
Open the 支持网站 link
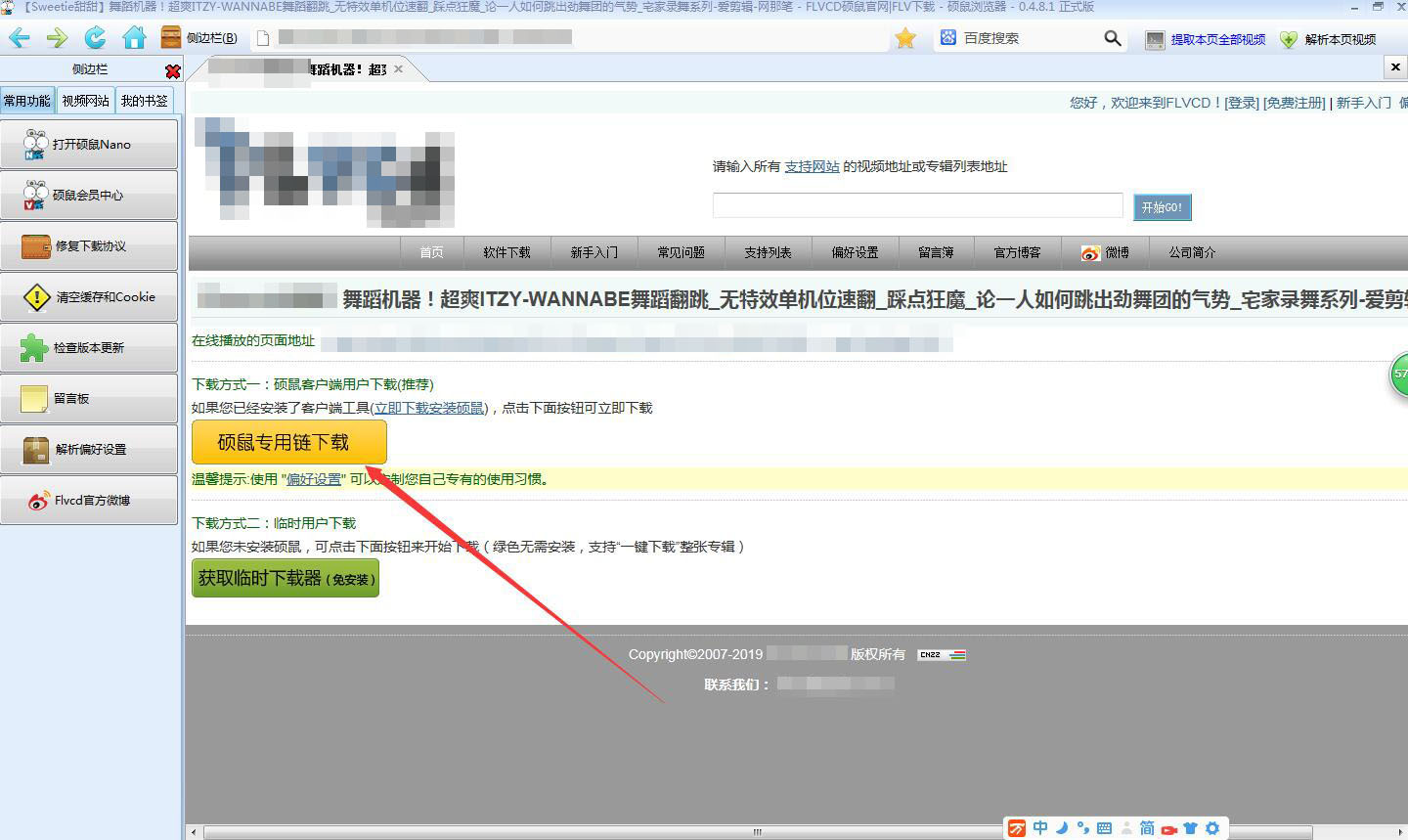point(812,166)
